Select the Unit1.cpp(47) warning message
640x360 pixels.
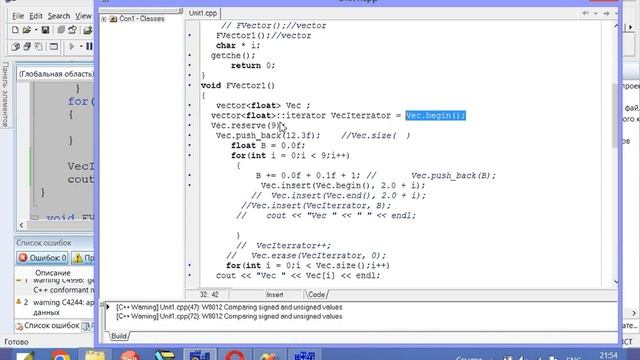(x=229, y=307)
